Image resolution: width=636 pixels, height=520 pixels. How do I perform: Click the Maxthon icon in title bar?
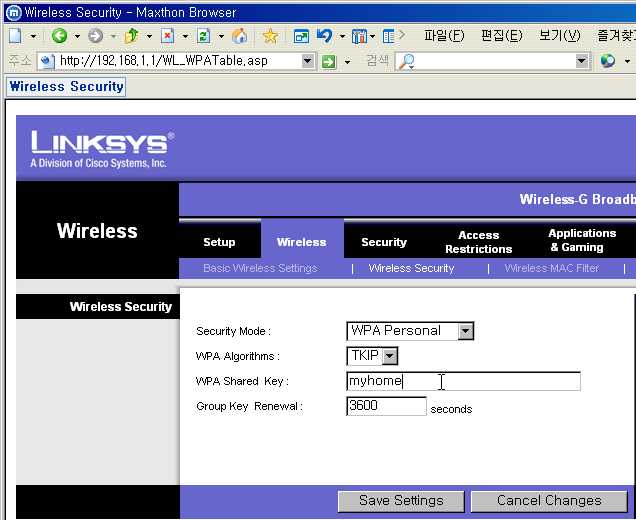pyautogui.click(x=14, y=13)
